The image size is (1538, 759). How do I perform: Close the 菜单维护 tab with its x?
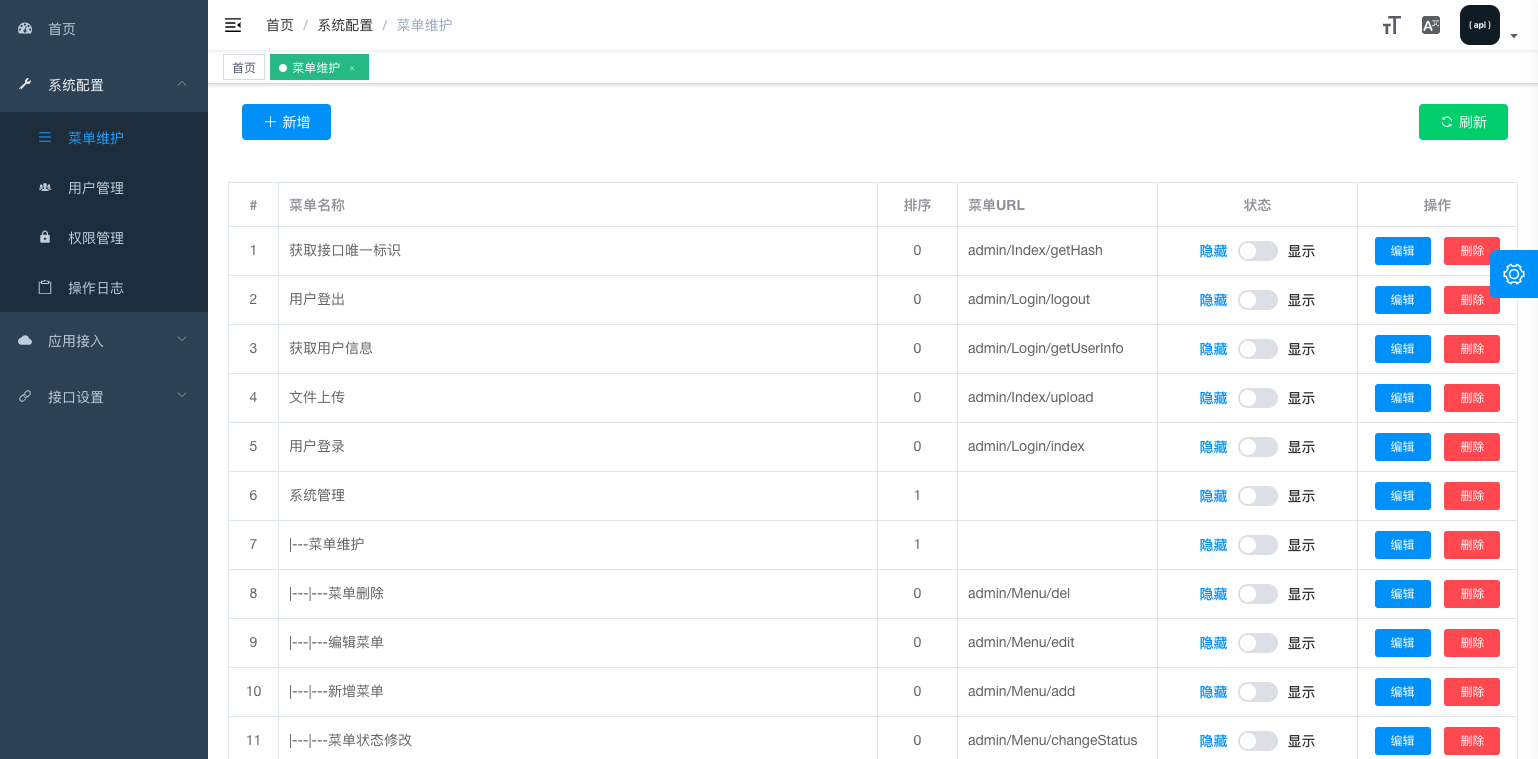coord(352,68)
